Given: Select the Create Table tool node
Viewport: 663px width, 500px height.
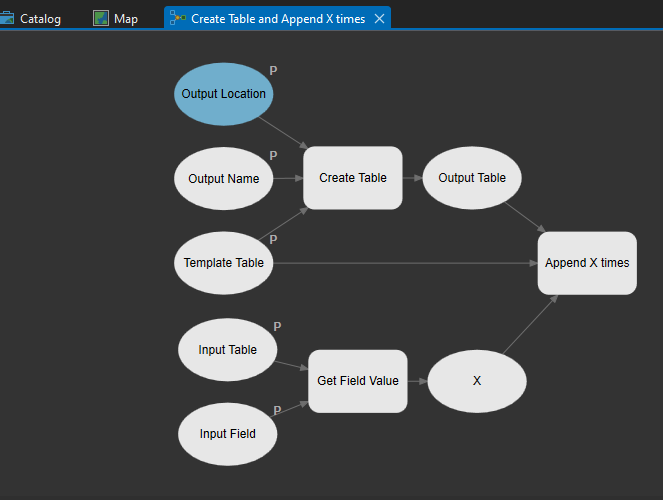Looking at the screenshot, I should click(353, 178).
